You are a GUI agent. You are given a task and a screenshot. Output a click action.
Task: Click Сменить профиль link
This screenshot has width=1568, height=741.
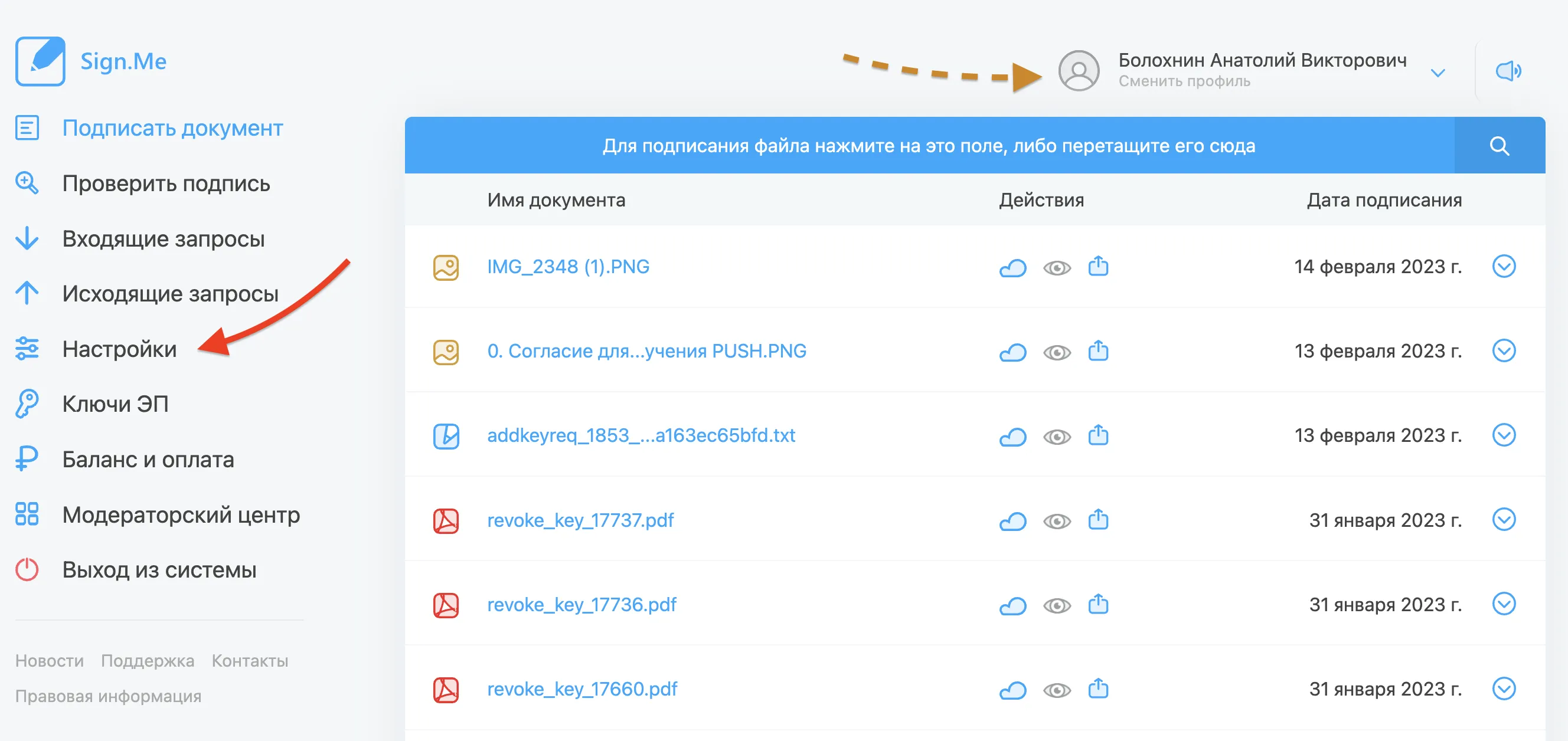pos(1184,81)
